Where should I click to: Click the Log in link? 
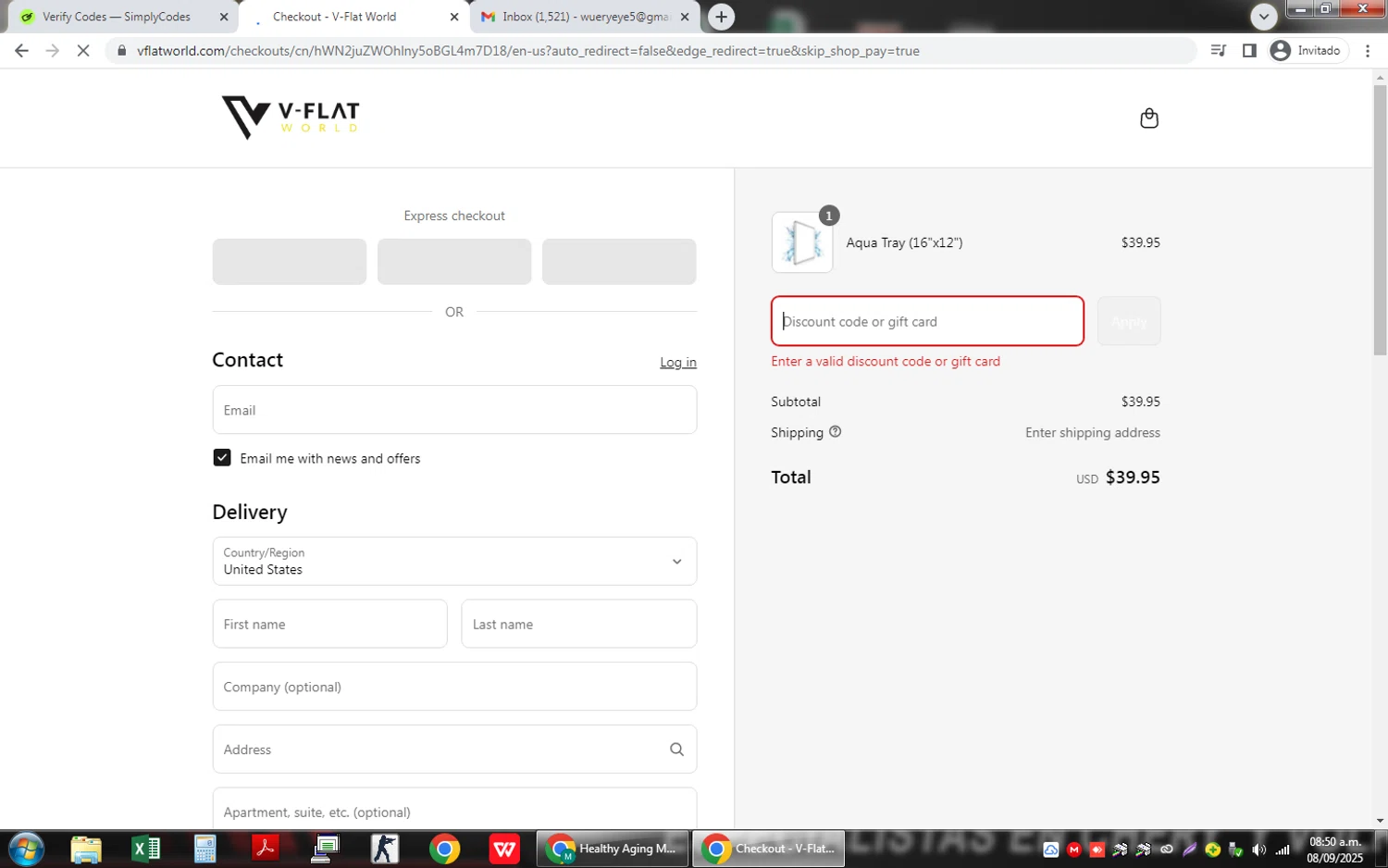pos(678,362)
